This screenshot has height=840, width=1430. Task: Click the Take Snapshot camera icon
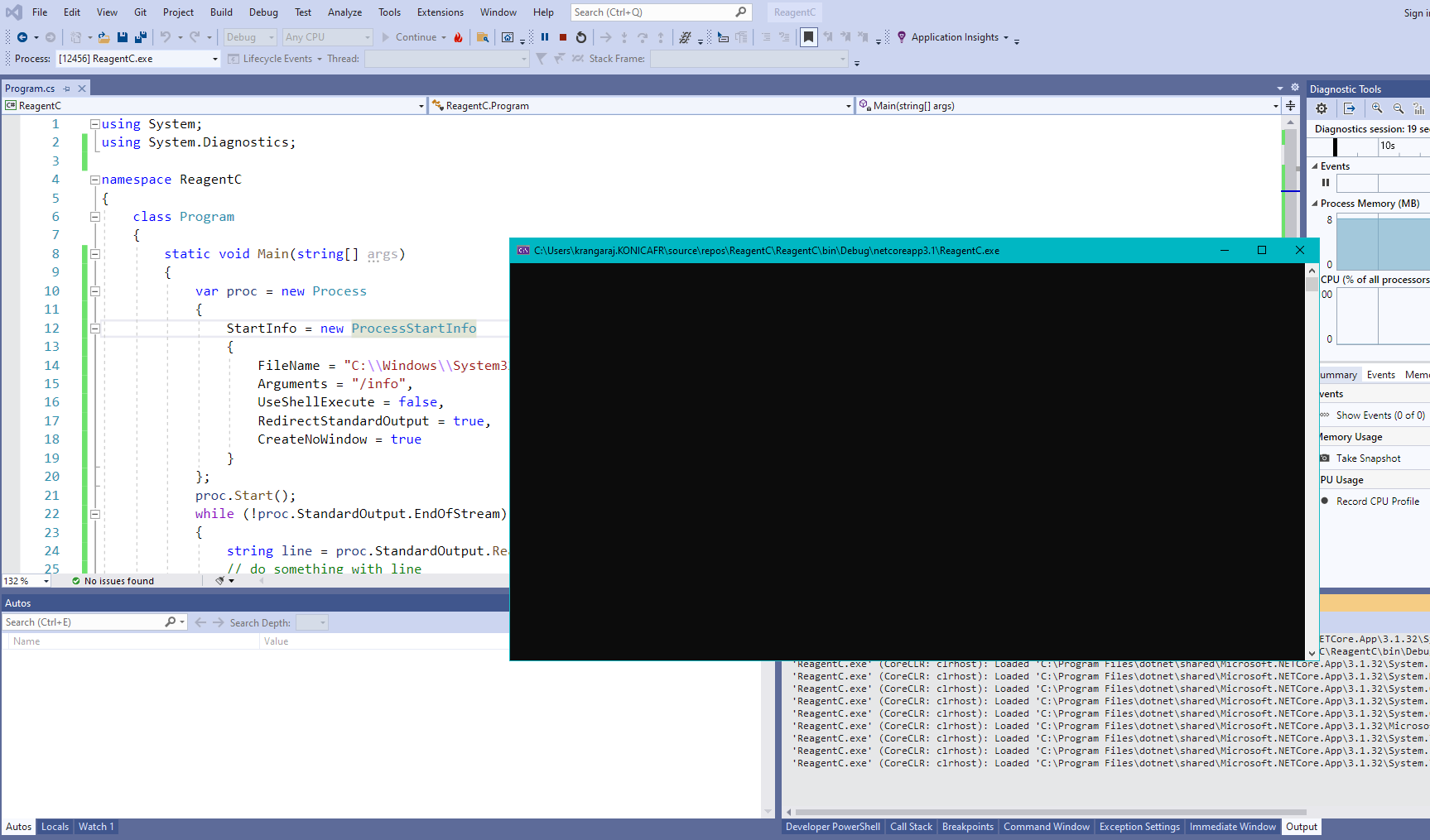tap(1325, 458)
